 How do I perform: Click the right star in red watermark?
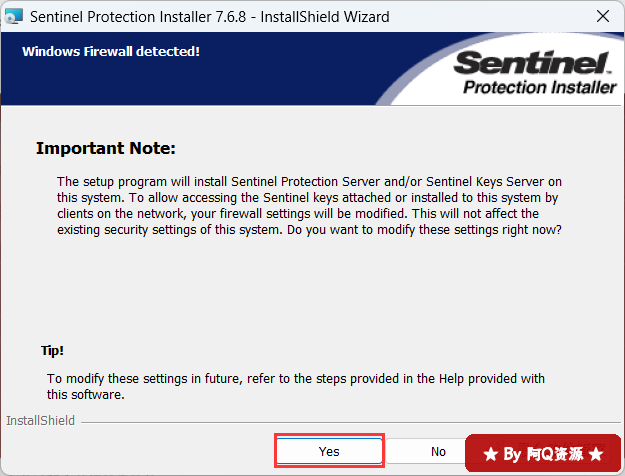click(596, 454)
